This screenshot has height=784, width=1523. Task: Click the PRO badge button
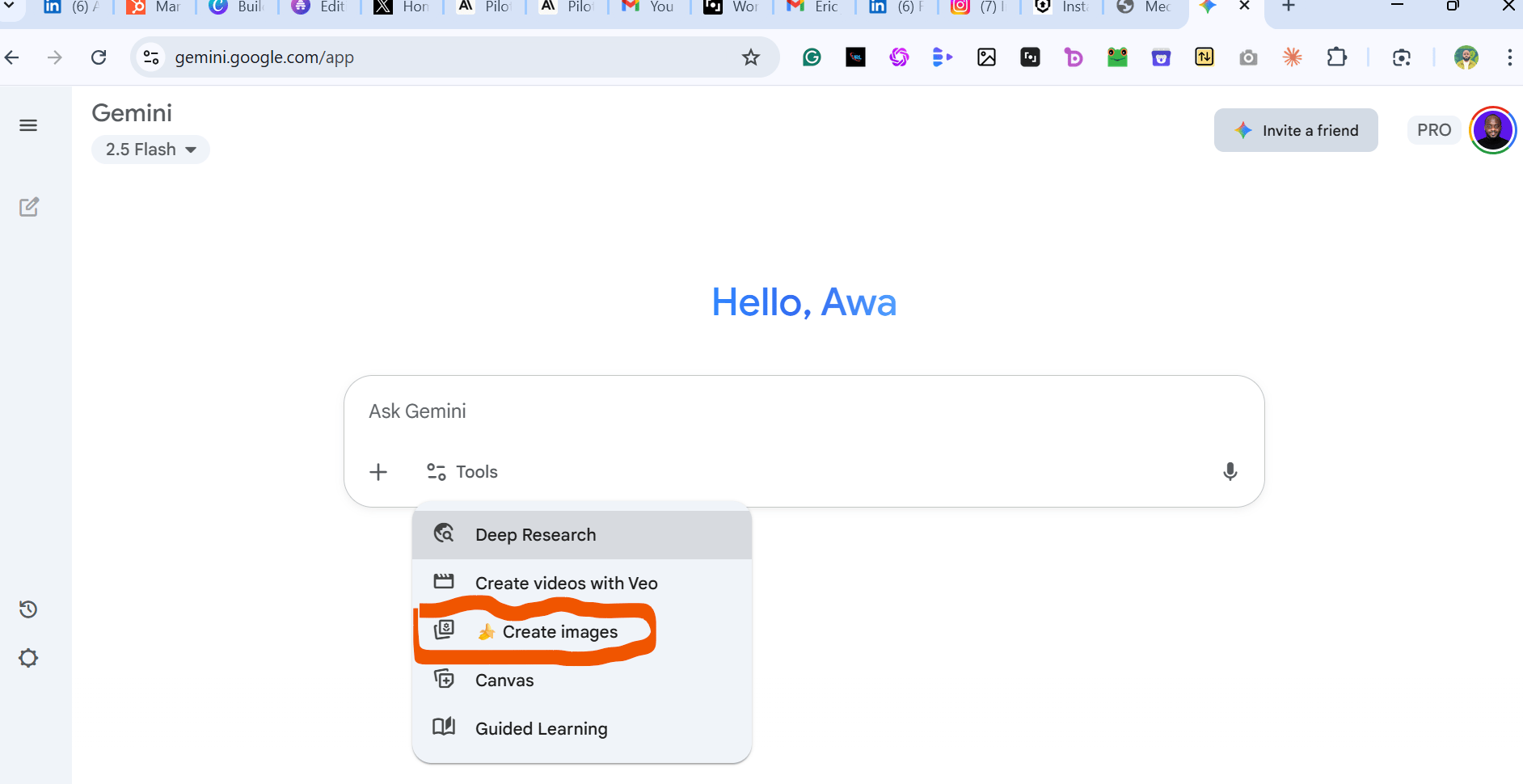coord(1434,130)
